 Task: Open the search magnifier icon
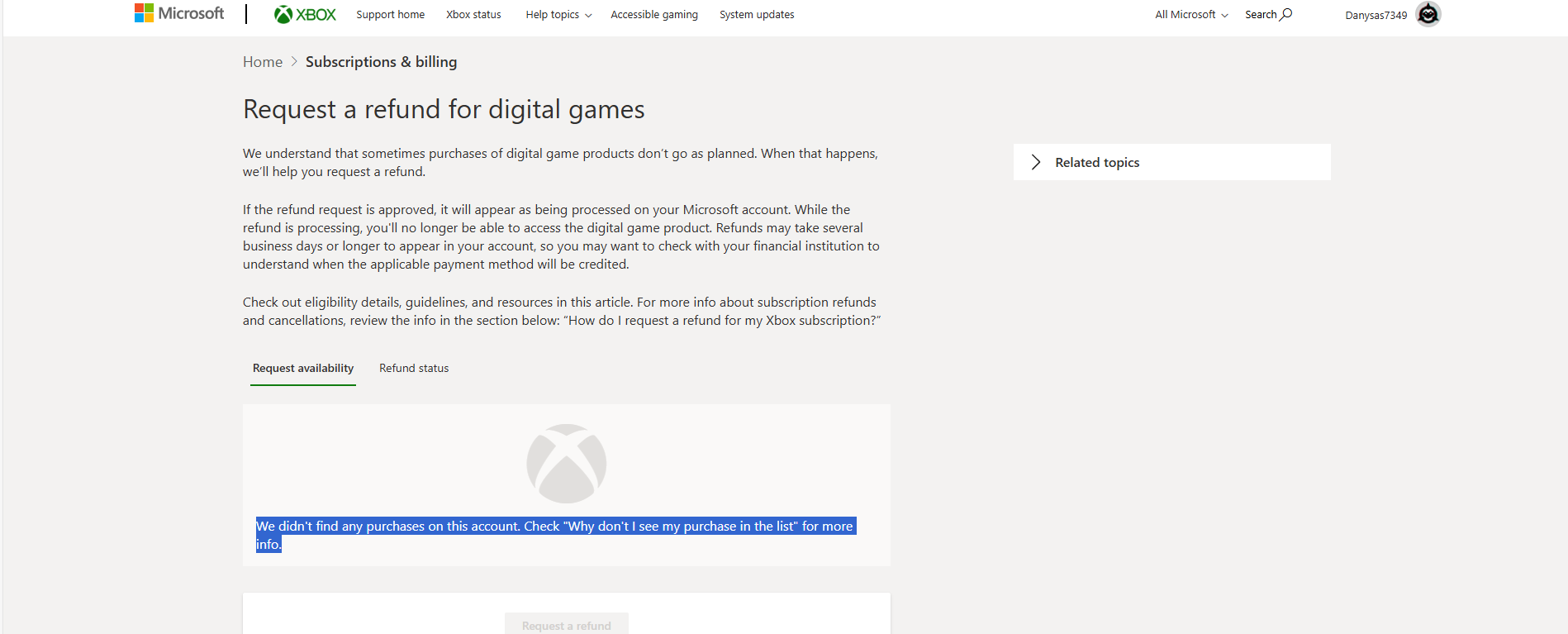pyautogui.click(x=1286, y=14)
